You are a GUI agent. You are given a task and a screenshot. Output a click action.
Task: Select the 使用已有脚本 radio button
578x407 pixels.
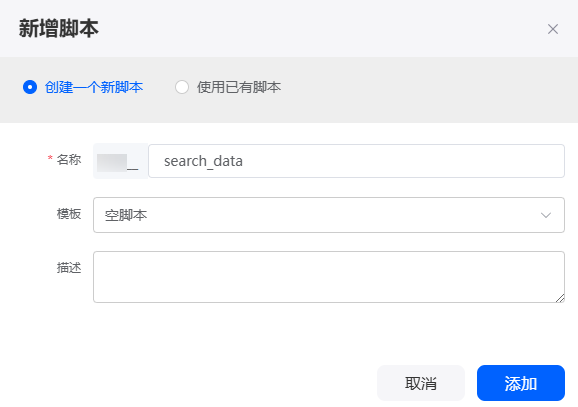[182, 87]
